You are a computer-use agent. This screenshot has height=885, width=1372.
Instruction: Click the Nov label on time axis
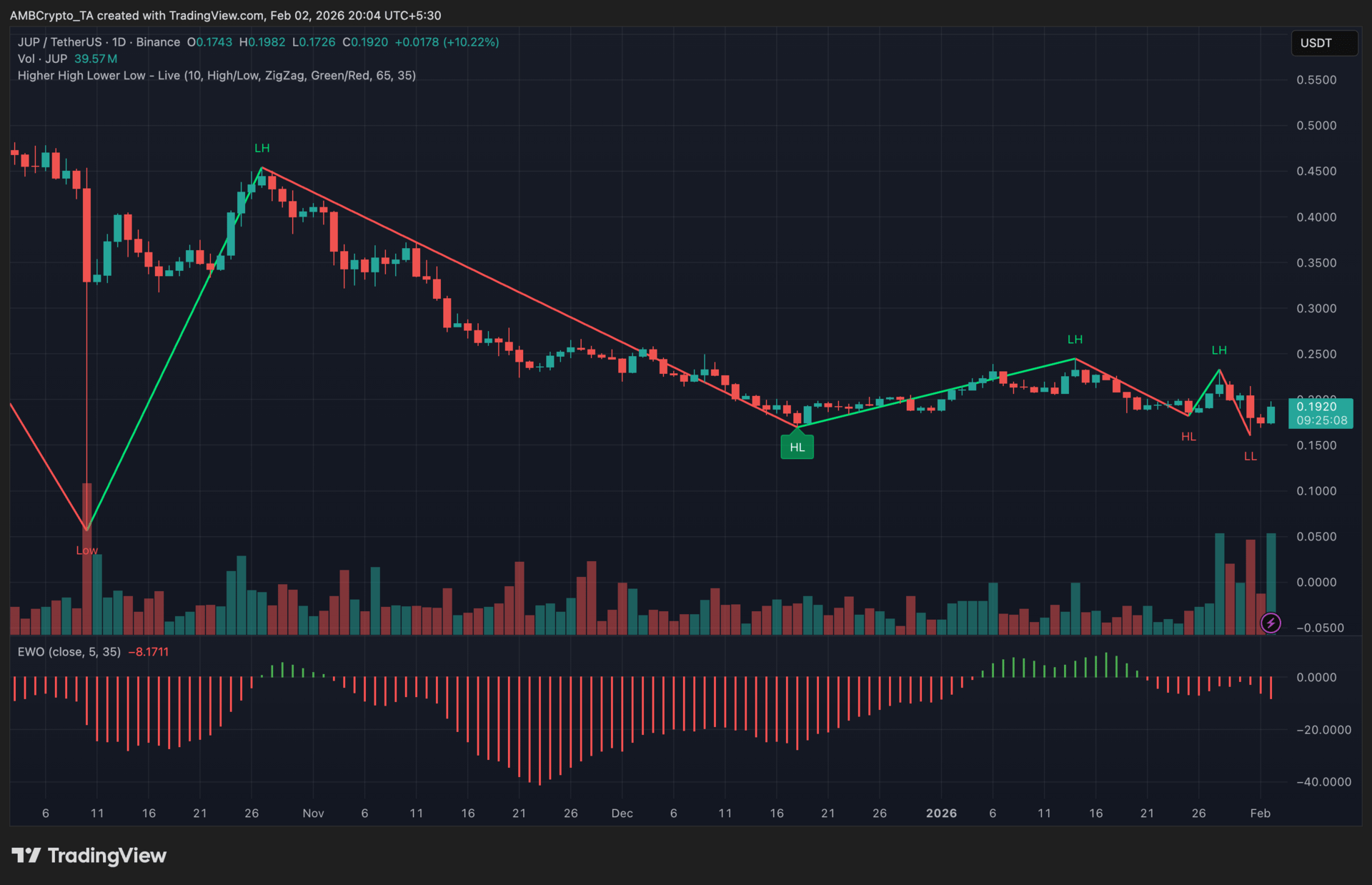[313, 814]
